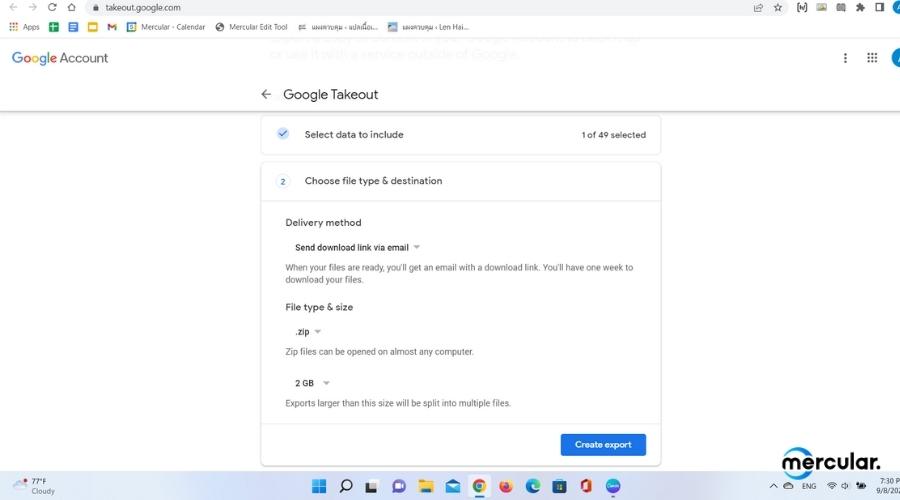900x500 pixels.
Task: Open the Google Docs bookmark icon
Action: [x=73, y=27]
